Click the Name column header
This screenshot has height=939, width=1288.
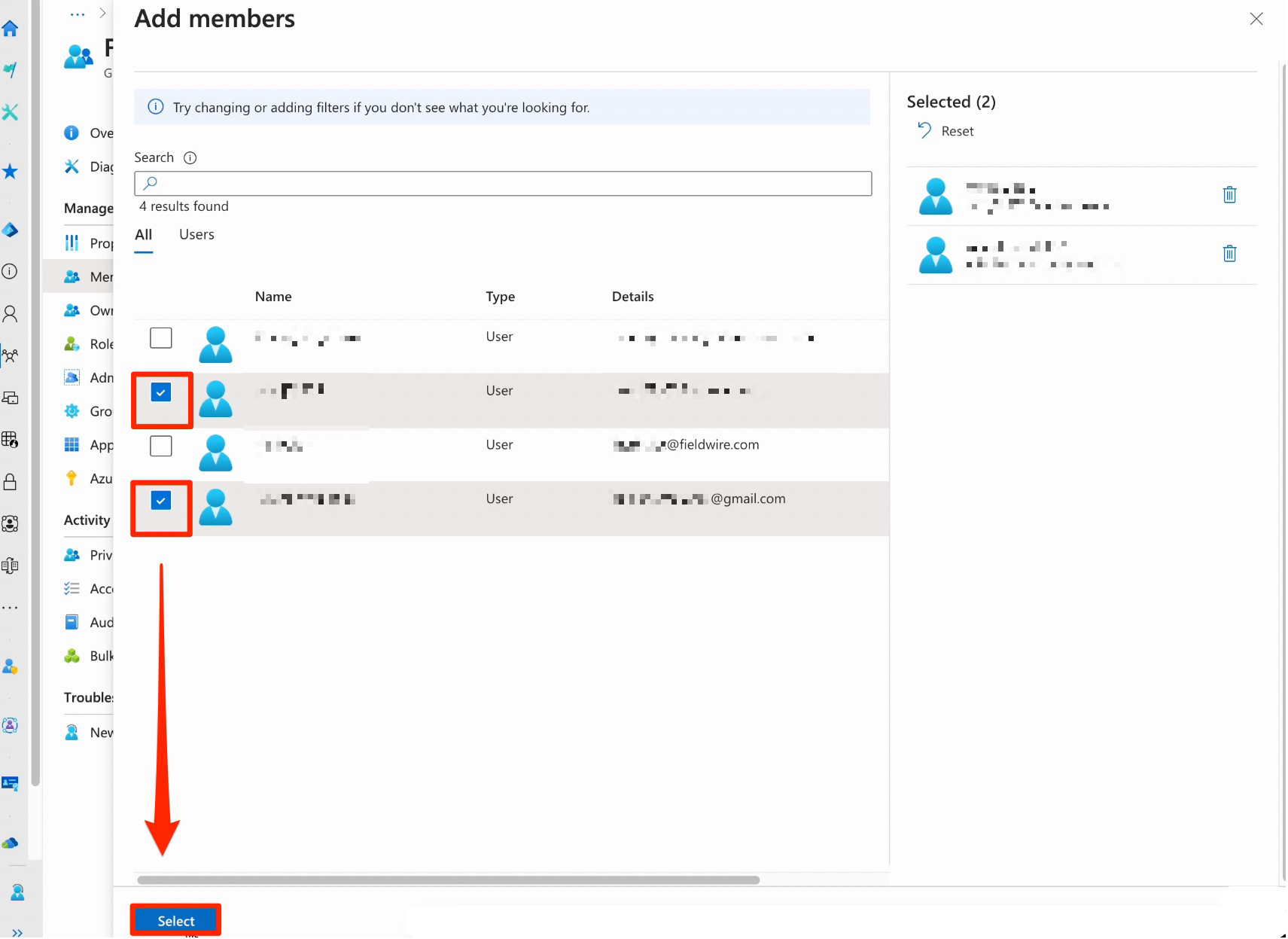point(273,297)
